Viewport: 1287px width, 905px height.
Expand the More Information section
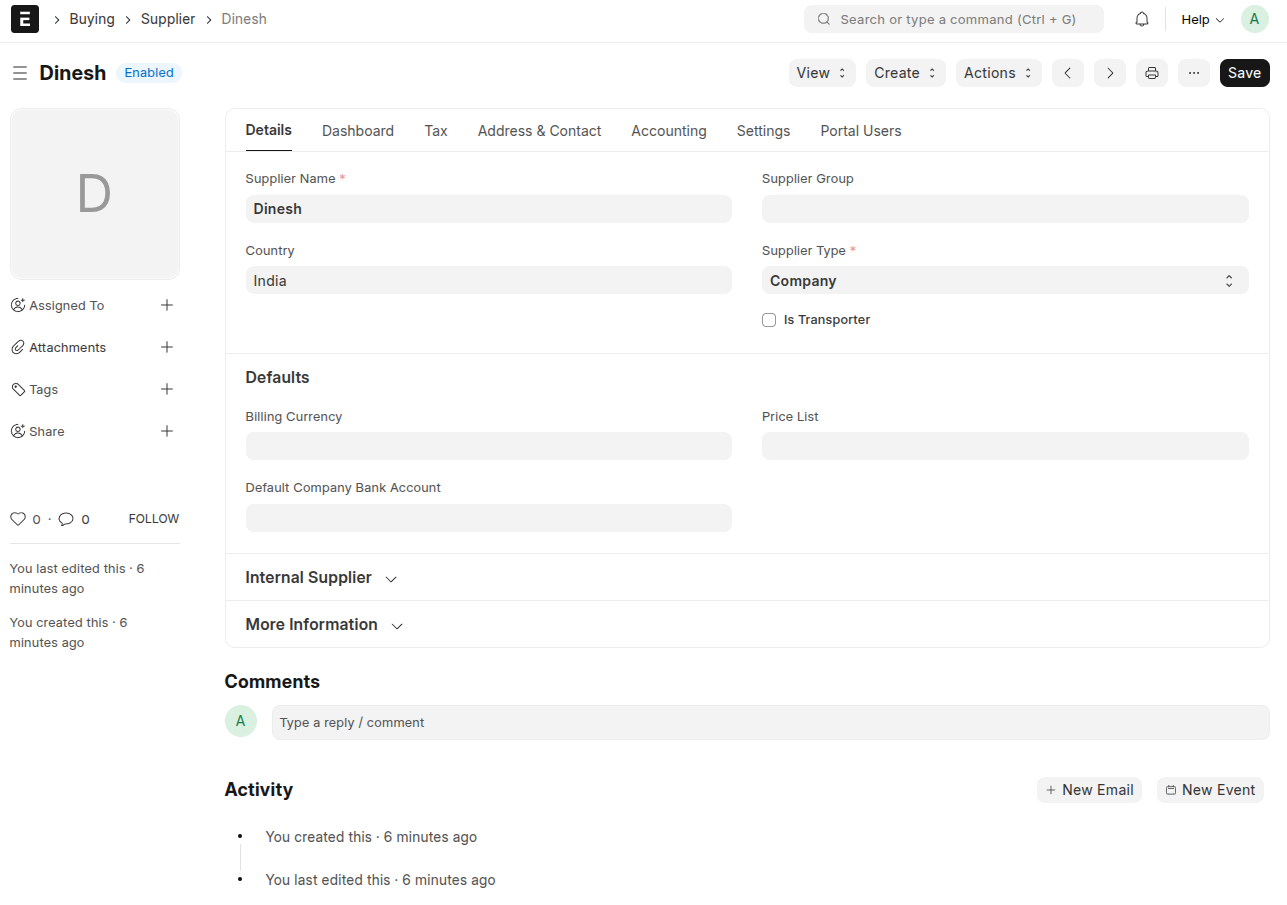tap(324, 625)
